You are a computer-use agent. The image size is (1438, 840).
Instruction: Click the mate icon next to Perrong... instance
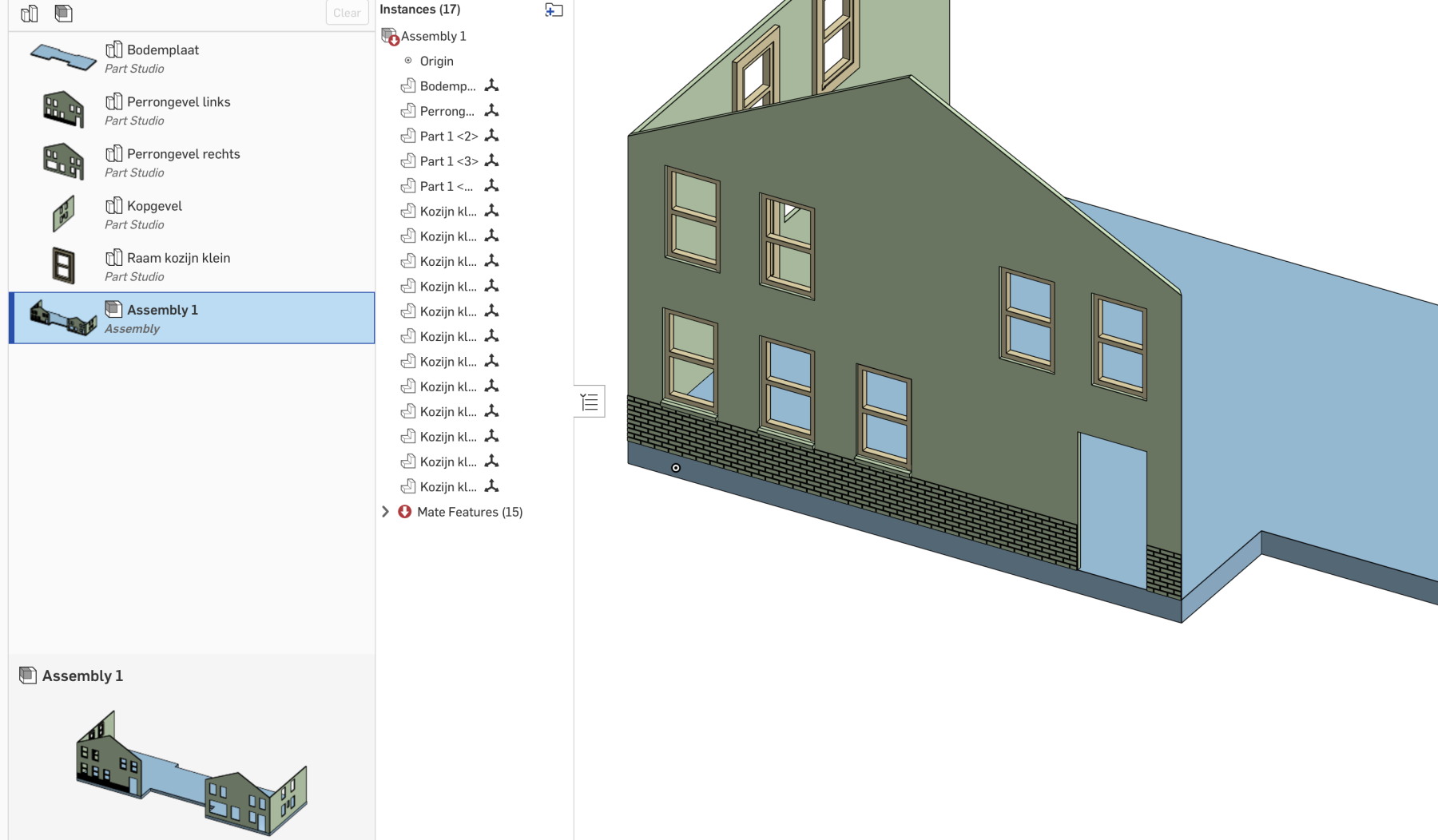pyautogui.click(x=492, y=111)
